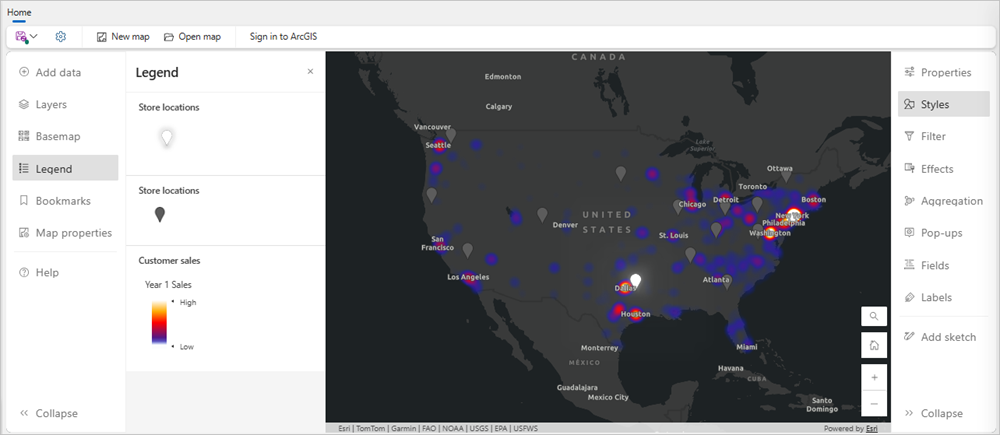Viewport: 1000px width, 435px height.
Task: Open the Layers pane
Action: click(65, 104)
